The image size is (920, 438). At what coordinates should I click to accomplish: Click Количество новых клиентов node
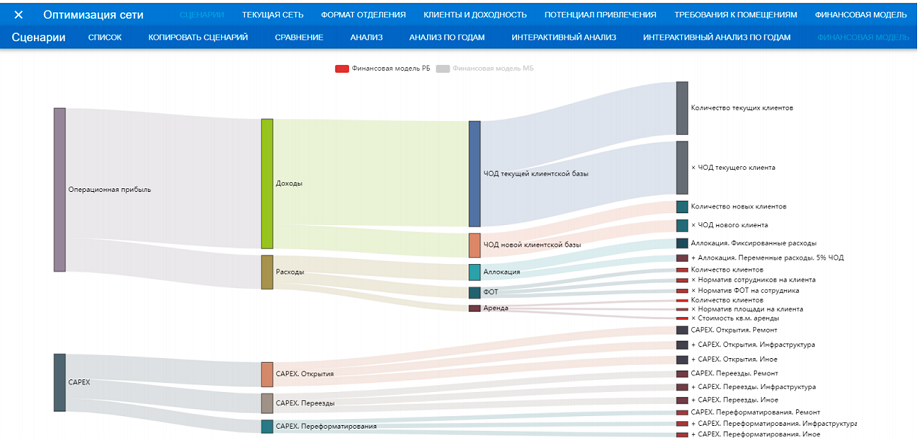point(682,206)
